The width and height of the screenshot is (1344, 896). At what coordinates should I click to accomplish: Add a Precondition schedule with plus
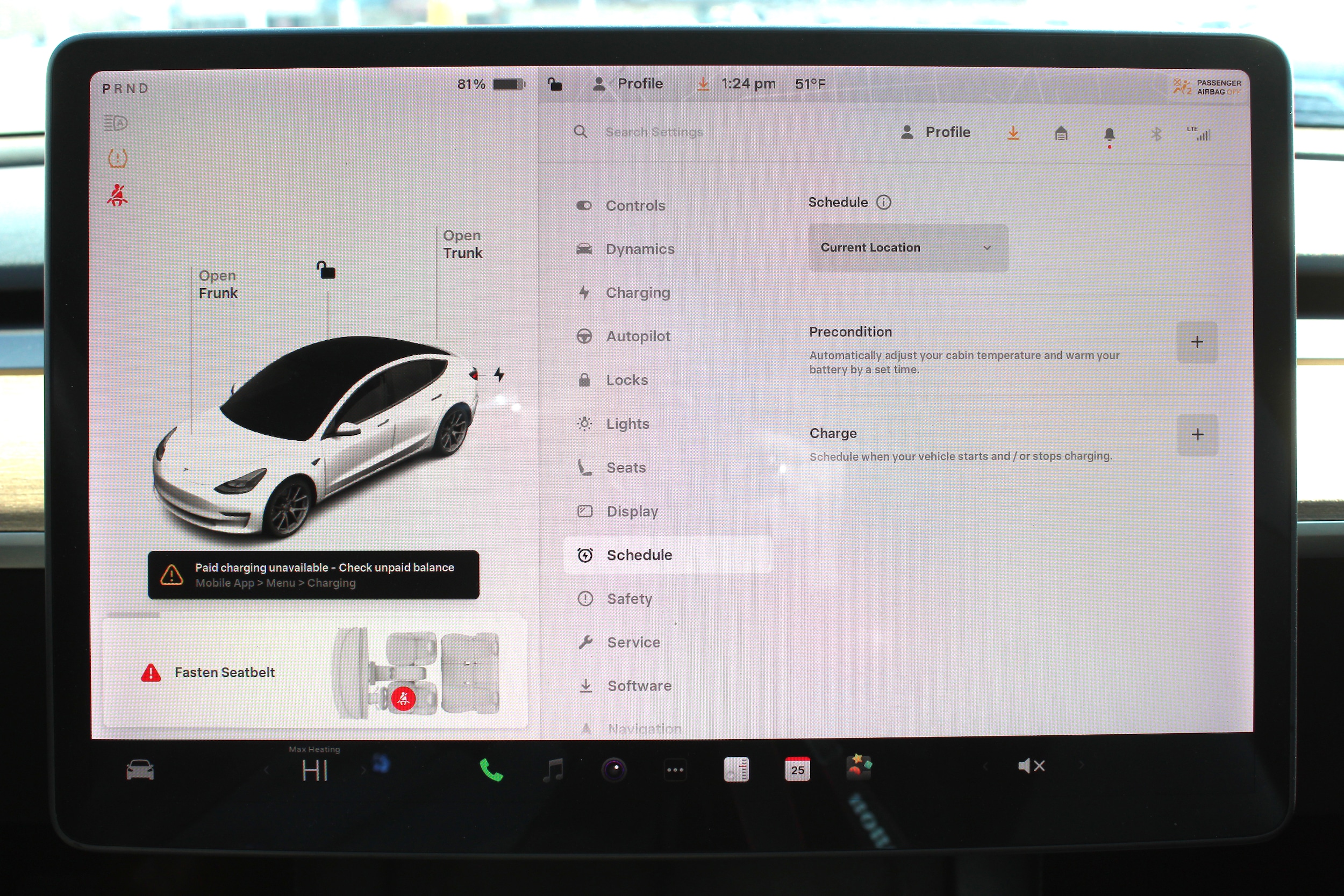(1197, 342)
